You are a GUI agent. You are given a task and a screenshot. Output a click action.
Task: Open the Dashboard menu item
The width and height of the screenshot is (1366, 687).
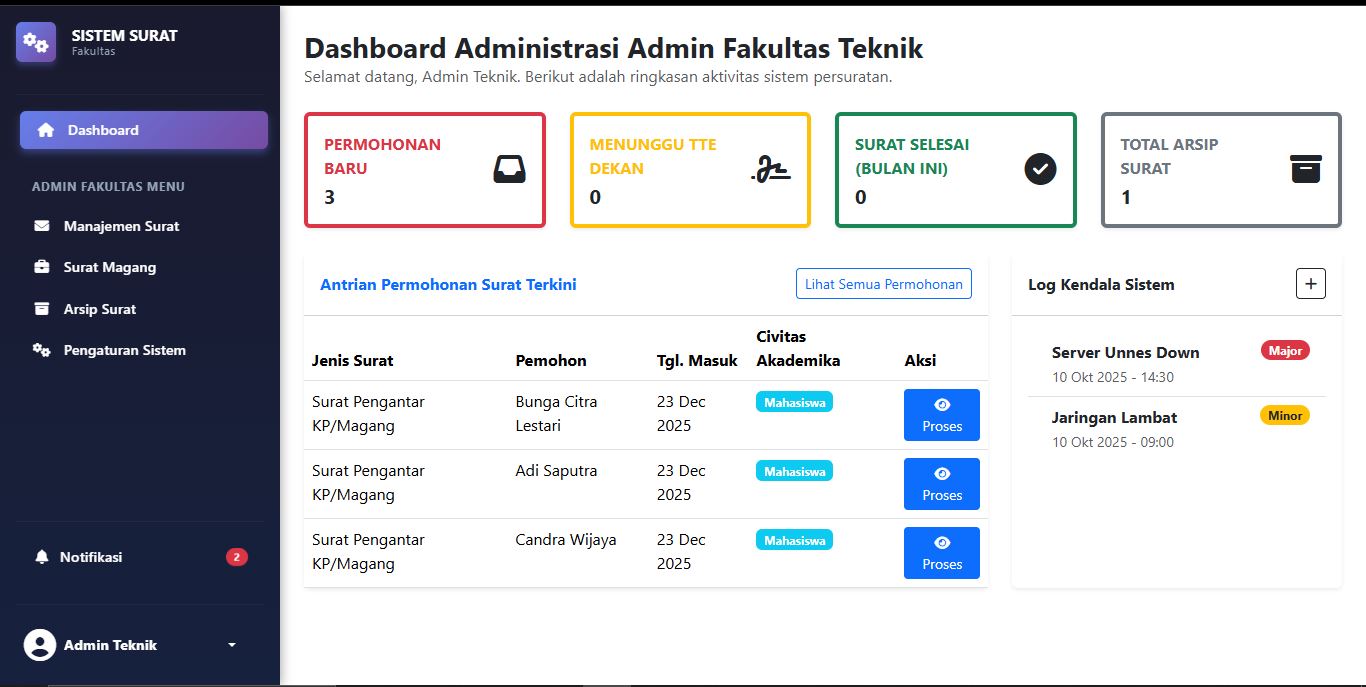click(143, 130)
